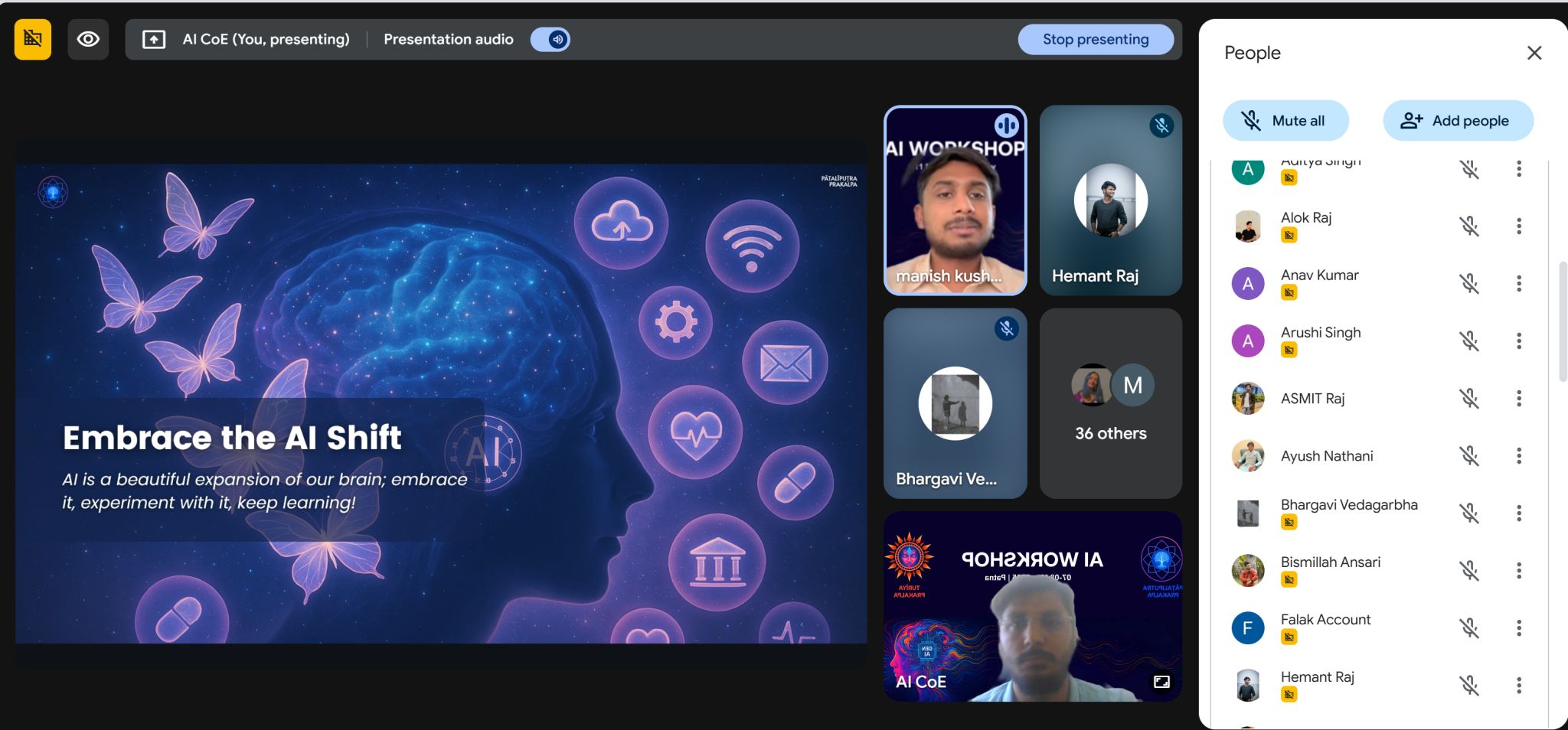Open more options for Aditya Singh
The width and height of the screenshot is (1568, 730).
(1519, 169)
